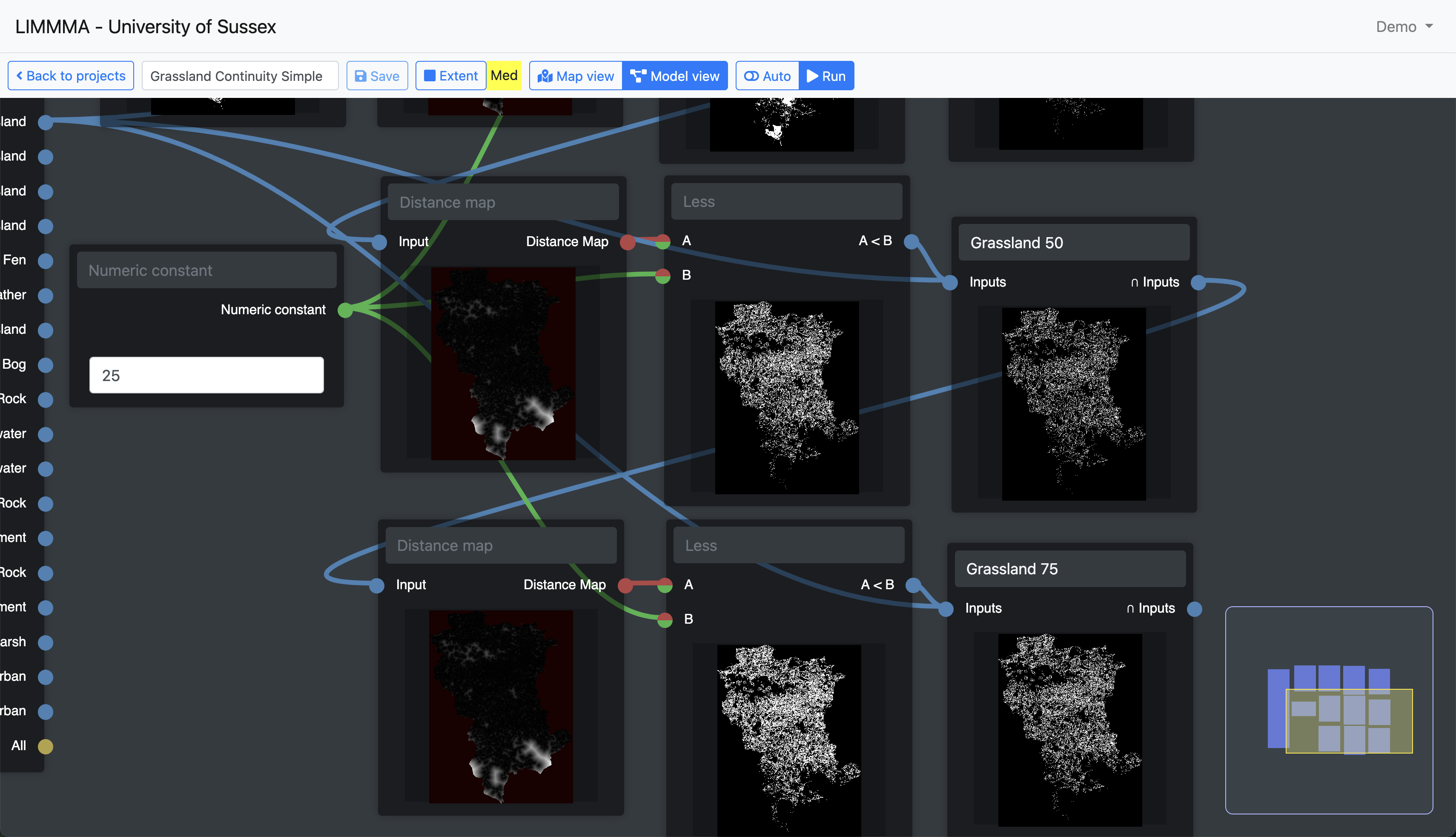Click the upper Less node A<B output socket
Viewport: 1456px width, 837px height.
(x=911, y=241)
